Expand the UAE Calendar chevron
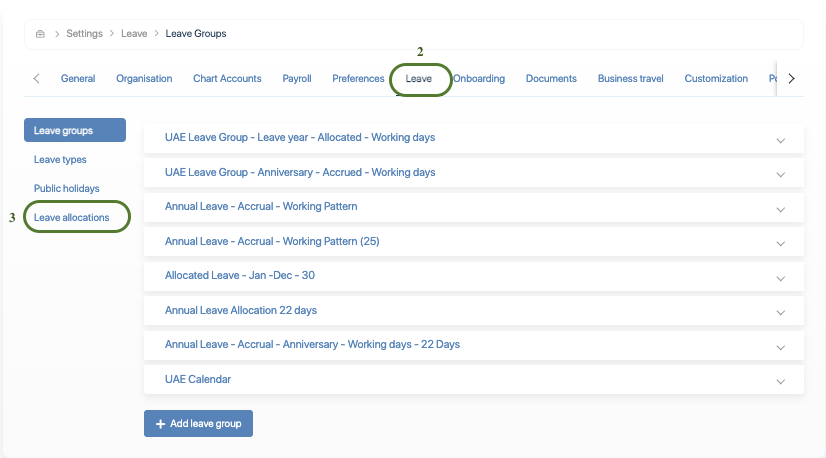This screenshot has height=458, width=826. 780,381
